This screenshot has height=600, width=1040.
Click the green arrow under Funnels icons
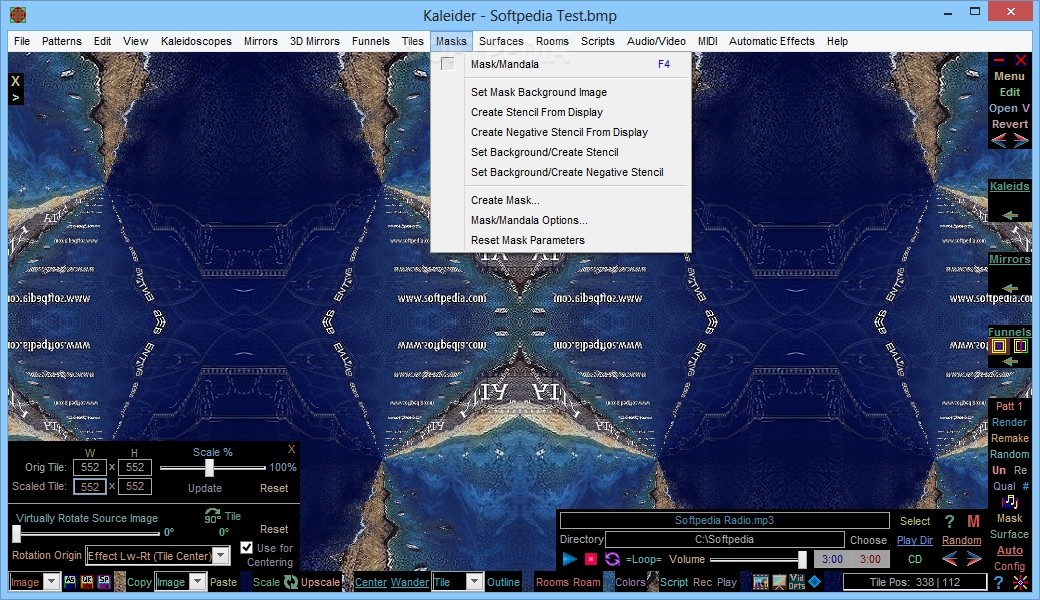pyautogui.click(x=1010, y=361)
